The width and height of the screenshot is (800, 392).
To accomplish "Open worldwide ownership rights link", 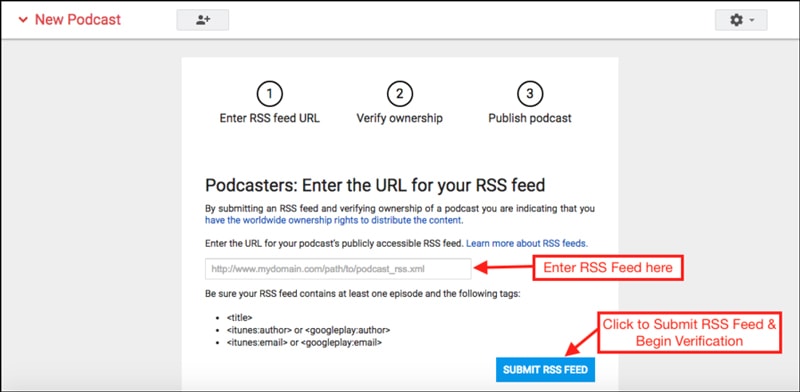I will (334, 220).
